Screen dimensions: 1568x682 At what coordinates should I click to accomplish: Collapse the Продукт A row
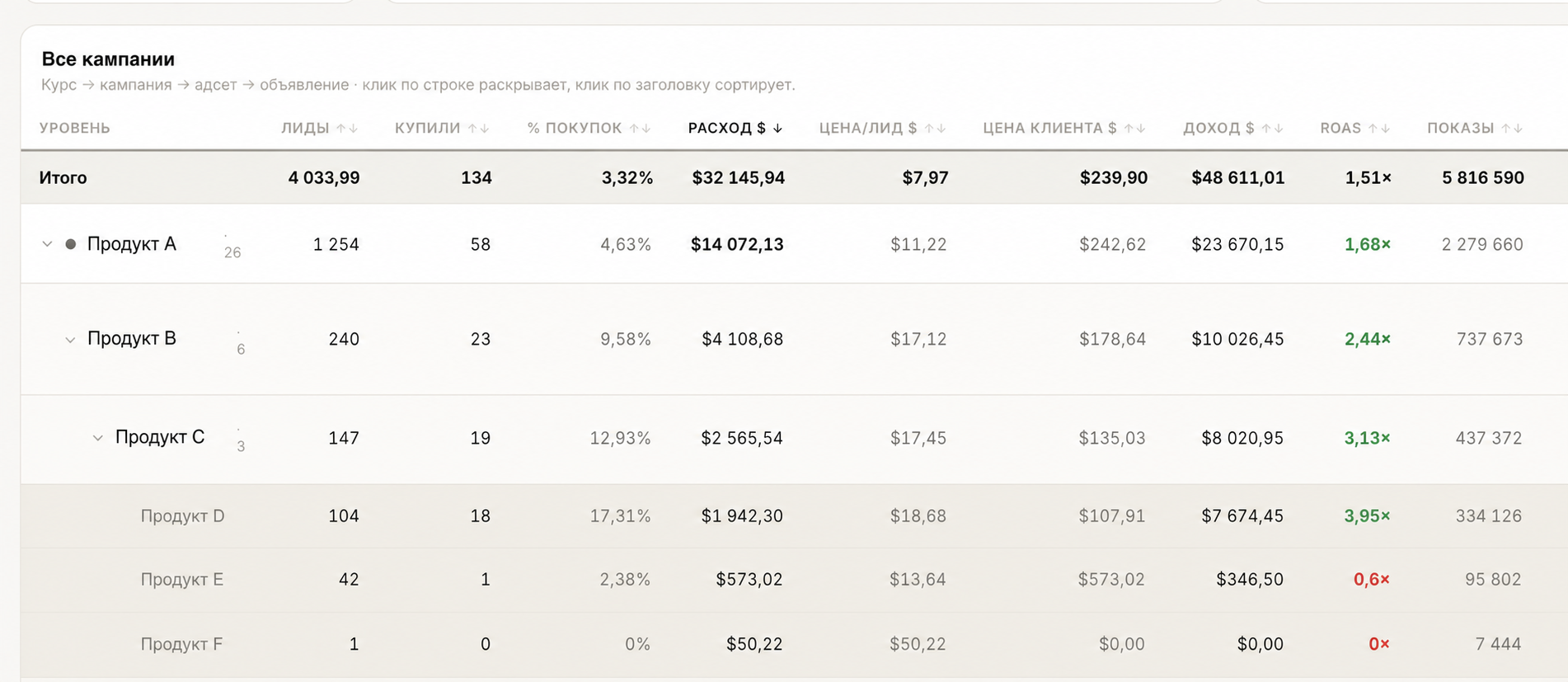[x=47, y=244]
